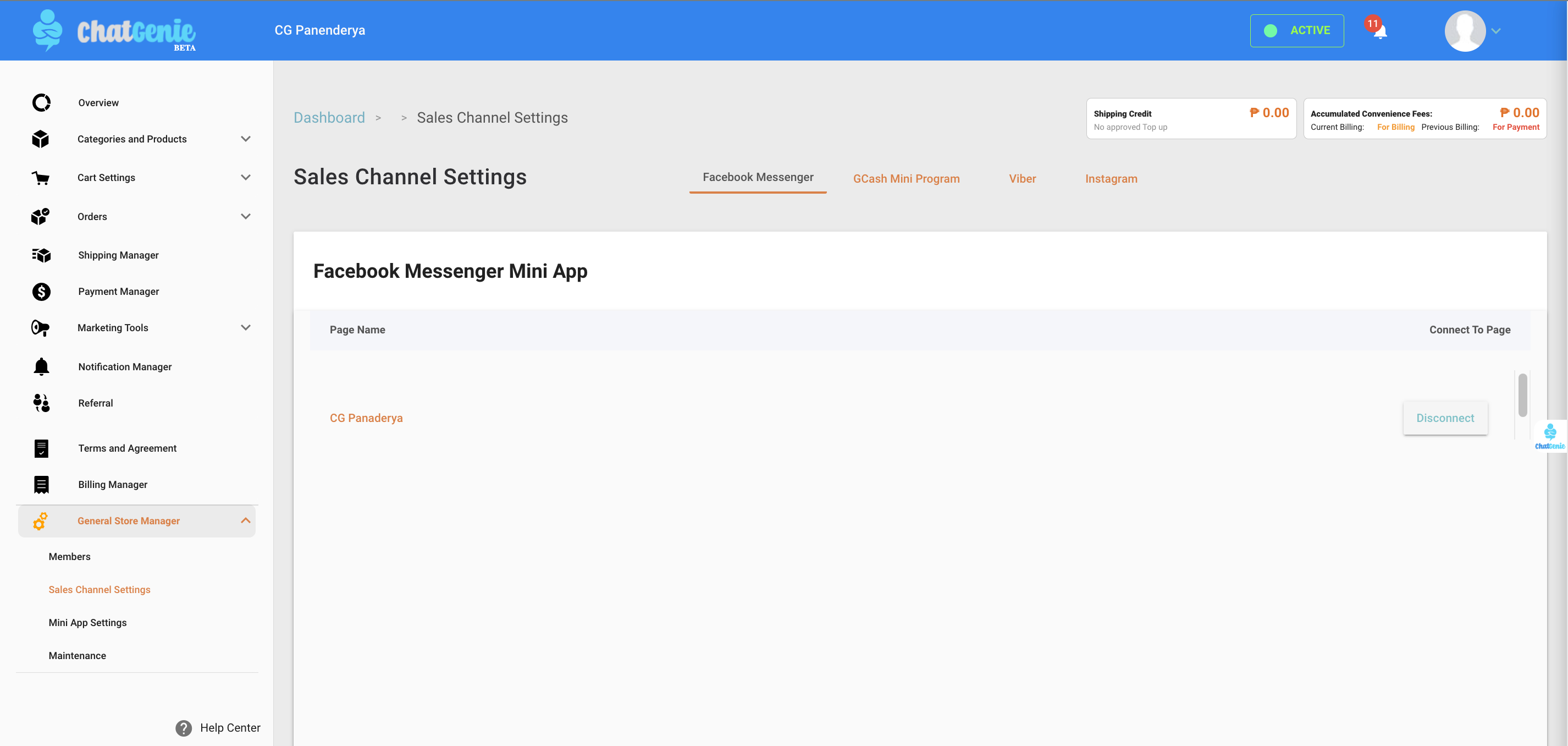
Task: Switch to the GCash Mini Program tab
Action: click(907, 178)
